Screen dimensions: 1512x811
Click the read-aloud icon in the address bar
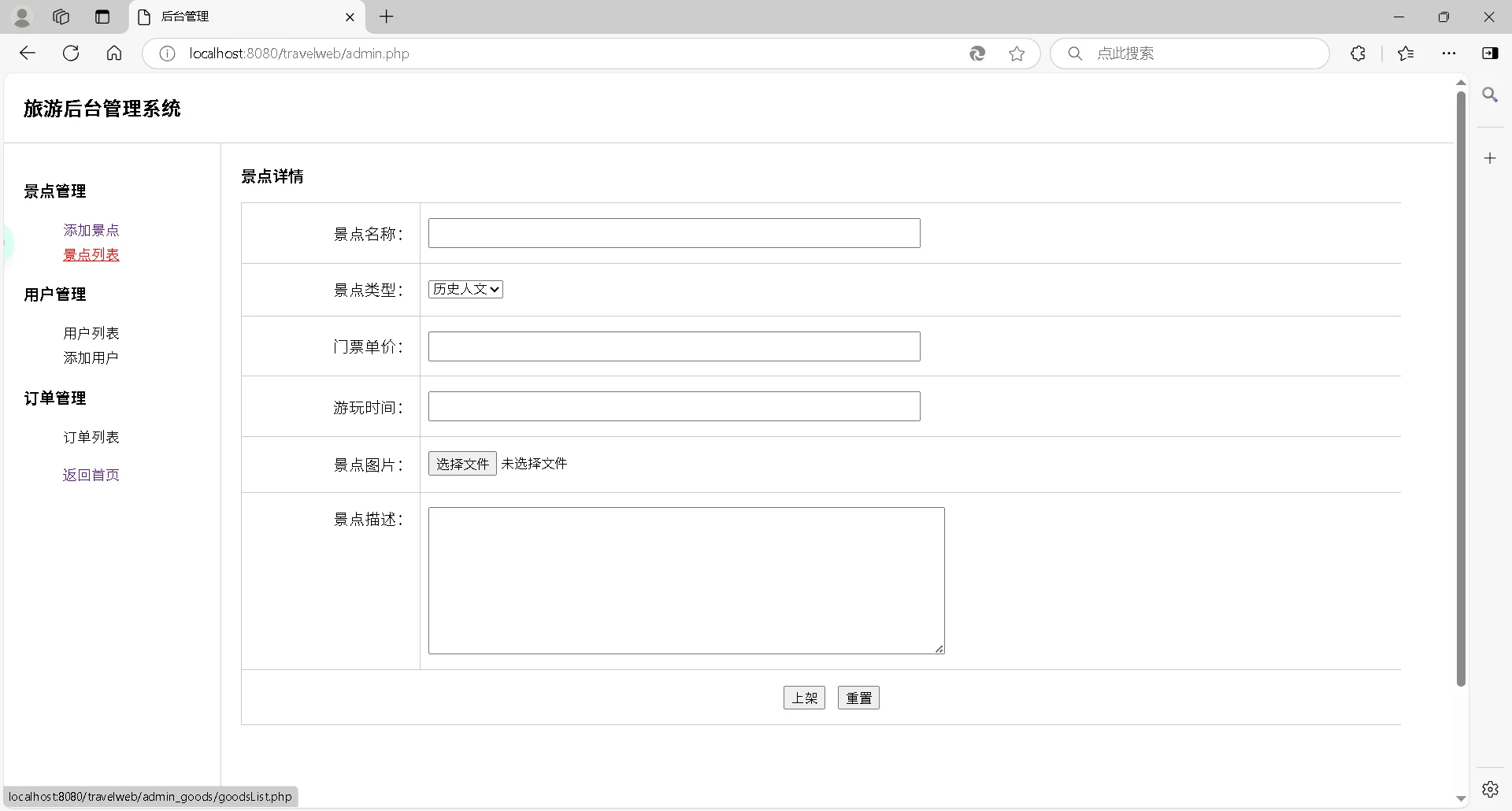pyautogui.click(x=978, y=54)
